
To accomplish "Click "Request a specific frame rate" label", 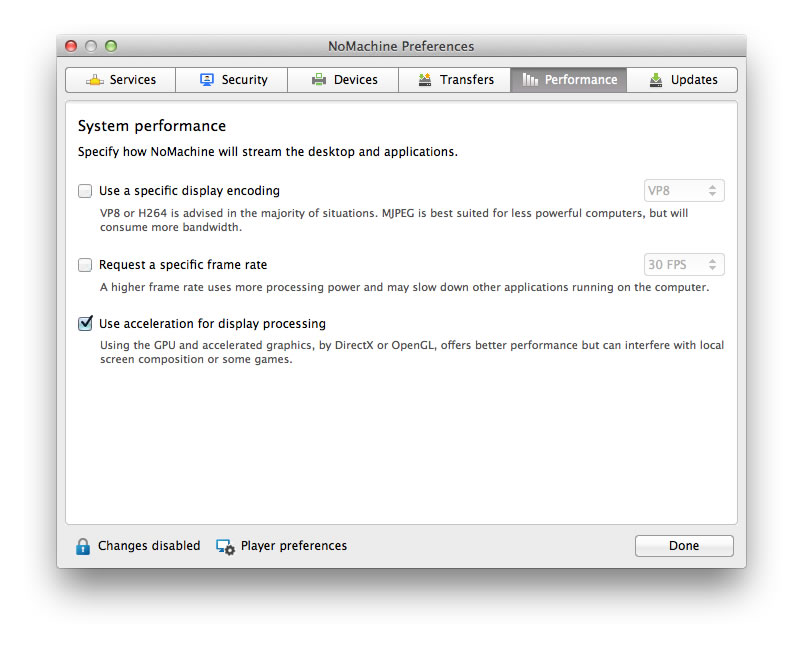I will pyautogui.click(x=183, y=265).
